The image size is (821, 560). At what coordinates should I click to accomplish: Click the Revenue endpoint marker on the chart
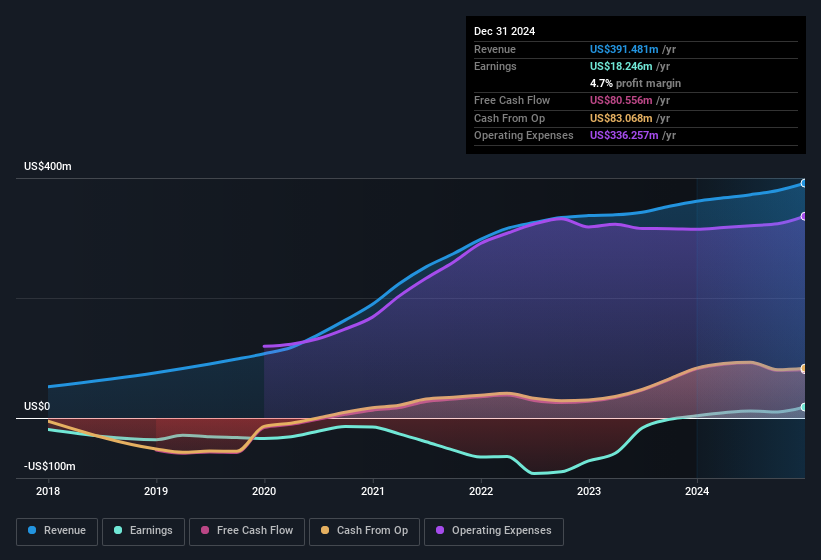tap(804, 183)
